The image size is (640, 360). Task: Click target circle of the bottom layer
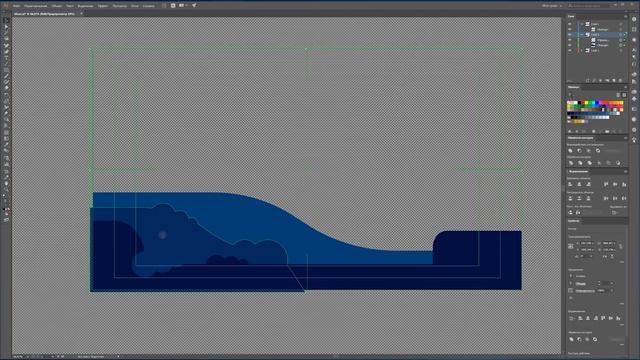621,51
